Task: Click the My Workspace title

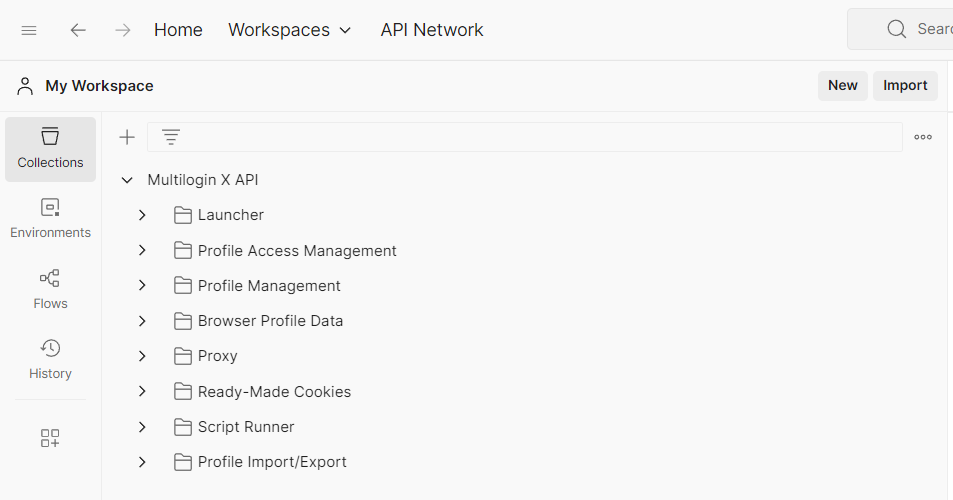Action: click(x=99, y=86)
